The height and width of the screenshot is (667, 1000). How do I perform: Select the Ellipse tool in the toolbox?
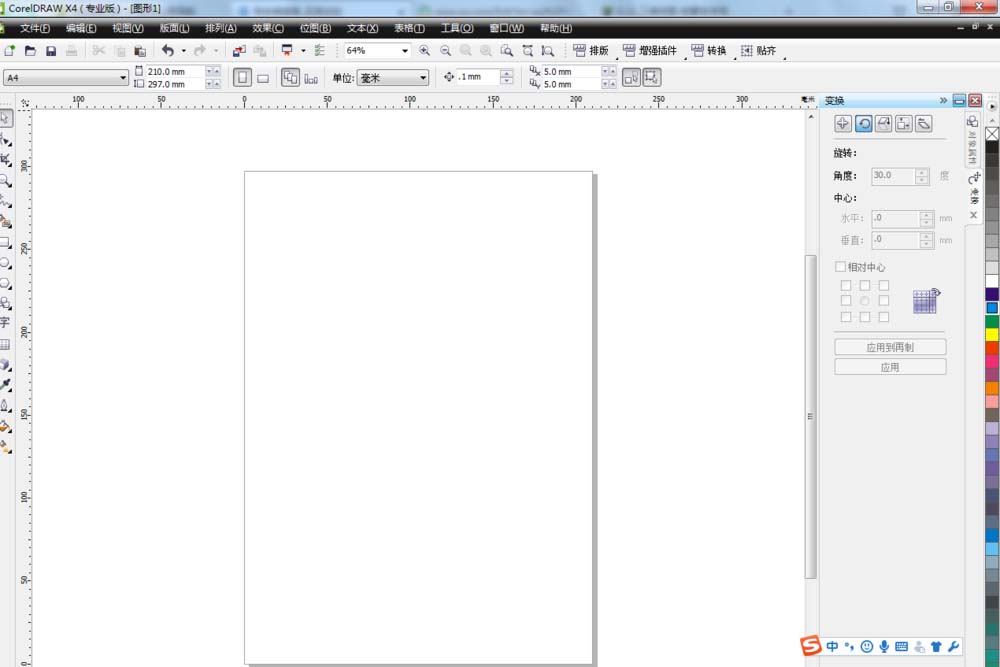5,263
